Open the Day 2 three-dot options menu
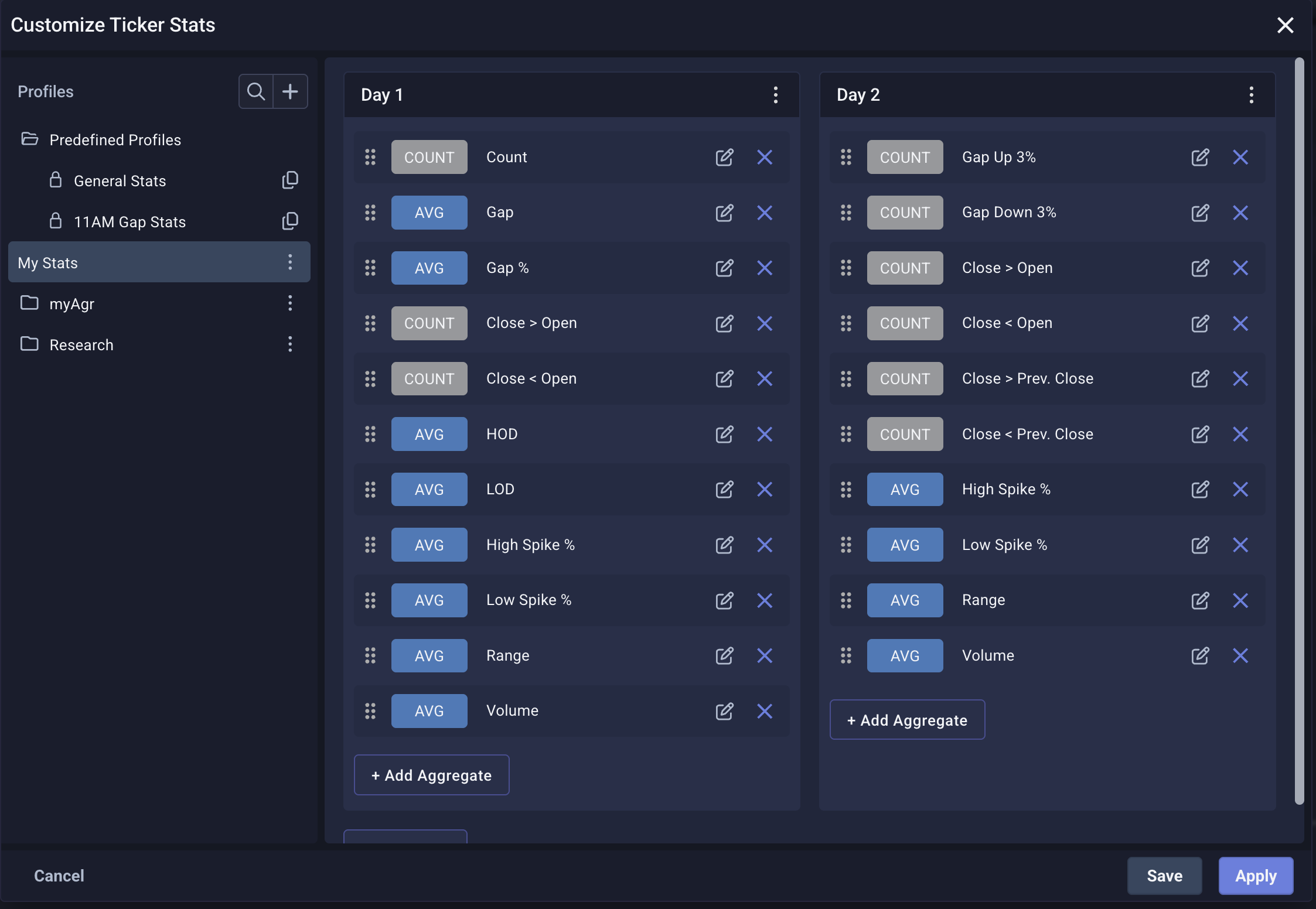The height and width of the screenshot is (909, 1316). point(1251,95)
